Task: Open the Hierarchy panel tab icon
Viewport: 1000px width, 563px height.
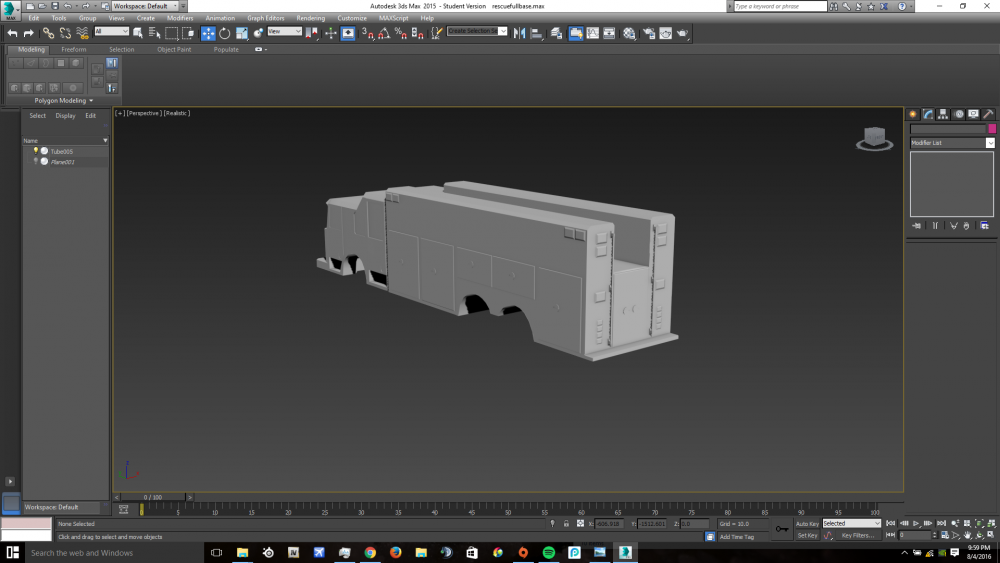Action: coord(943,114)
